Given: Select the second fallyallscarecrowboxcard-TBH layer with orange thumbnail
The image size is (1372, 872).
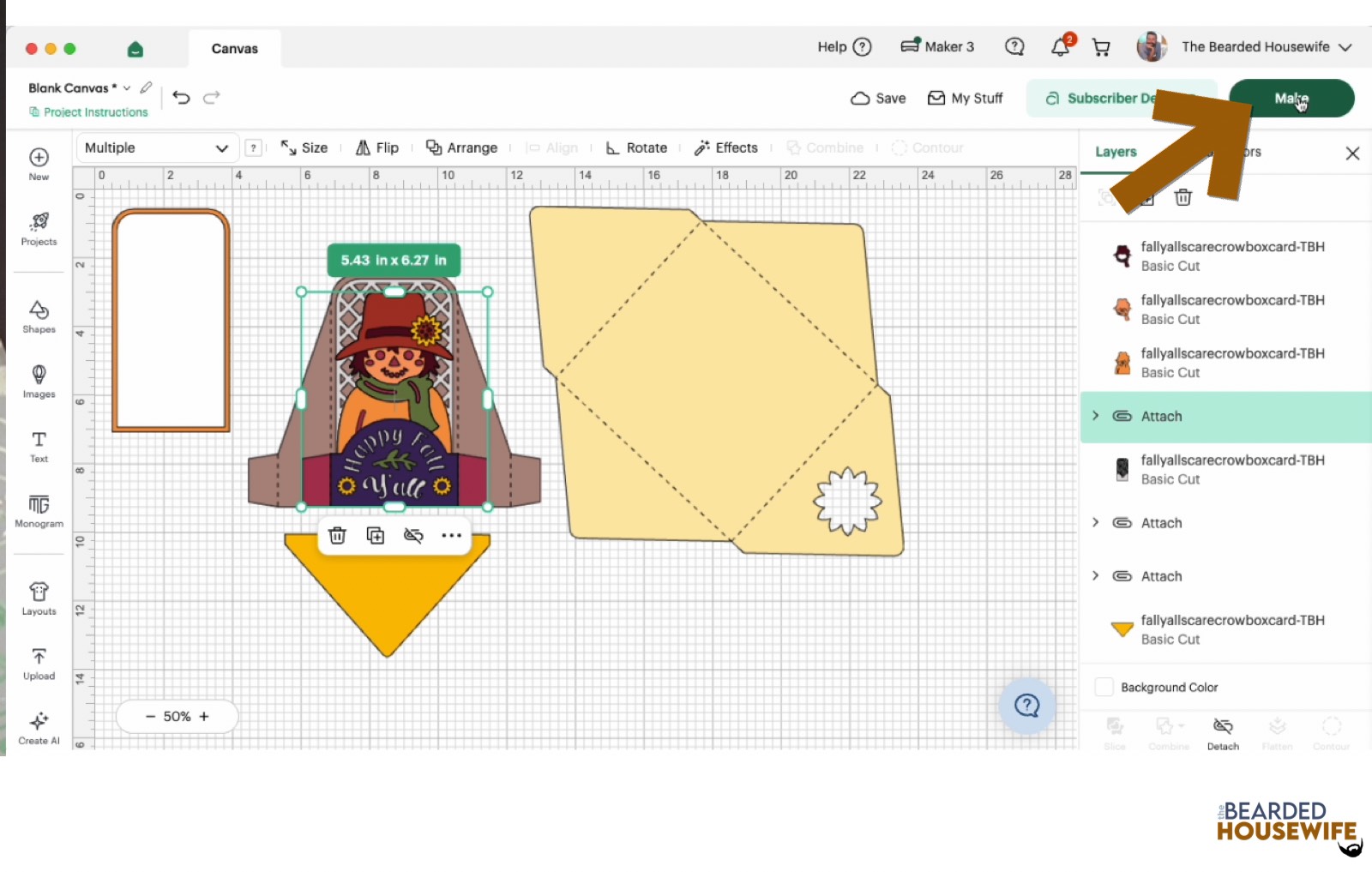Looking at the screenshot, I should coord(1225,310).
